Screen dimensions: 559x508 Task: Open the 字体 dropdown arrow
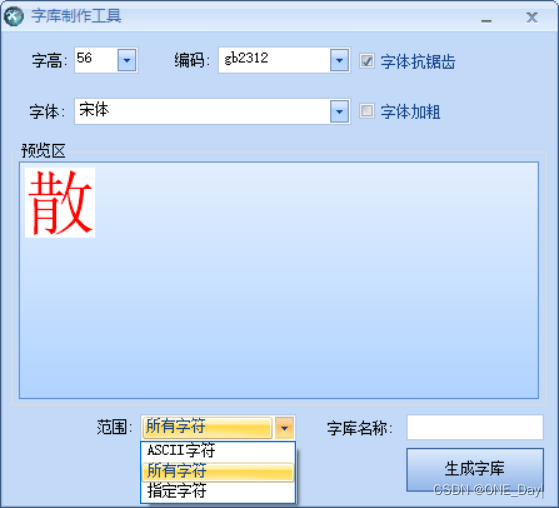(339, 112)
